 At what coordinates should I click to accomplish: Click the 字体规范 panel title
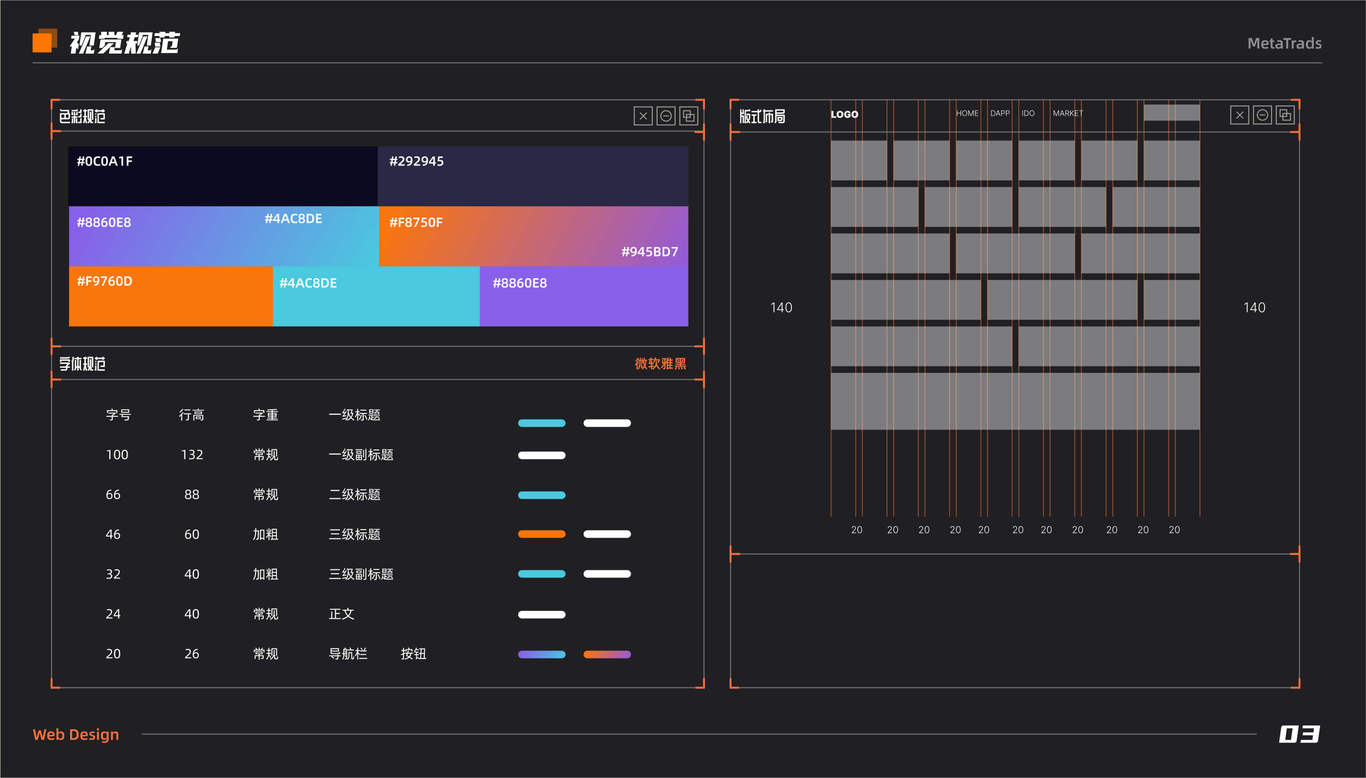82,364
